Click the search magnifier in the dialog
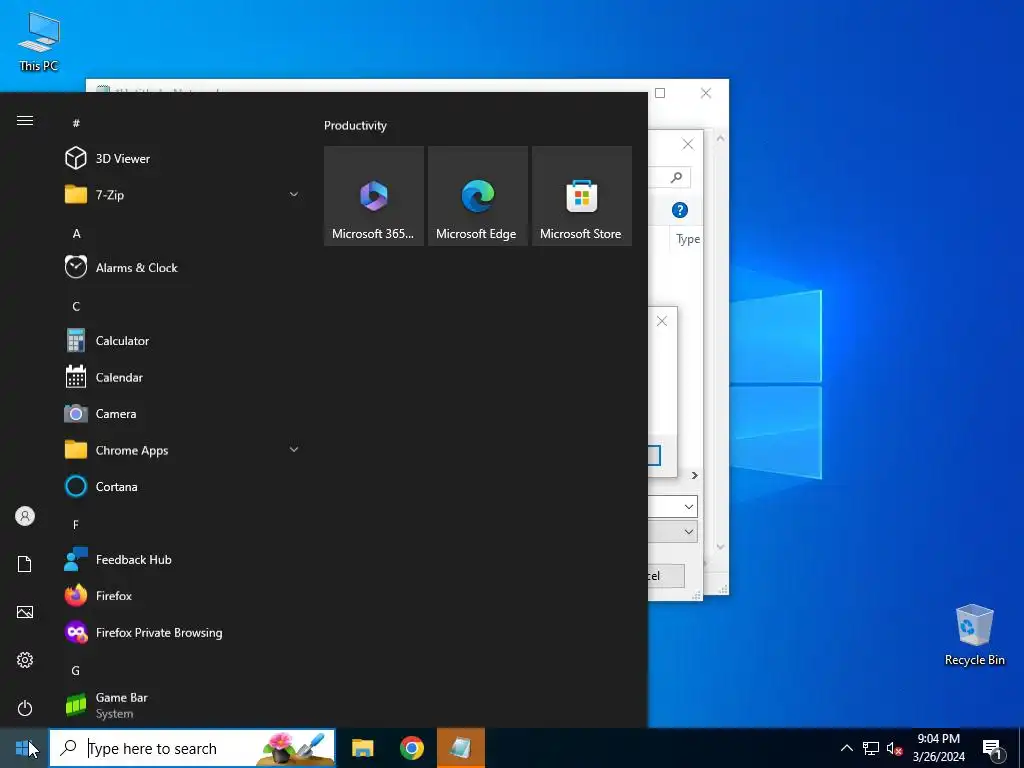Viewport: 1024px width, 768px height. point(677,177)
